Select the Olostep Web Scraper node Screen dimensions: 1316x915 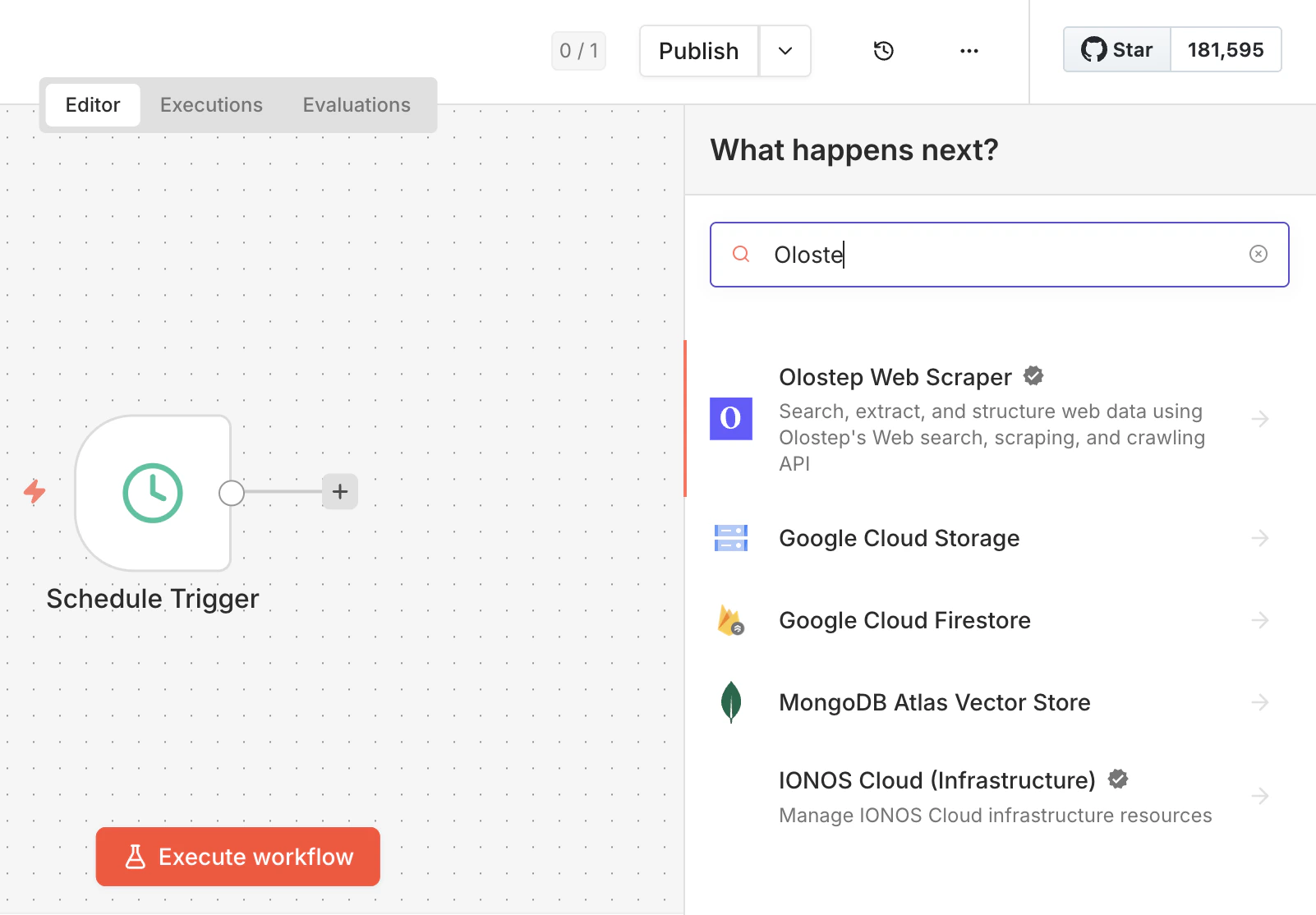click(x=1001, y=419)
